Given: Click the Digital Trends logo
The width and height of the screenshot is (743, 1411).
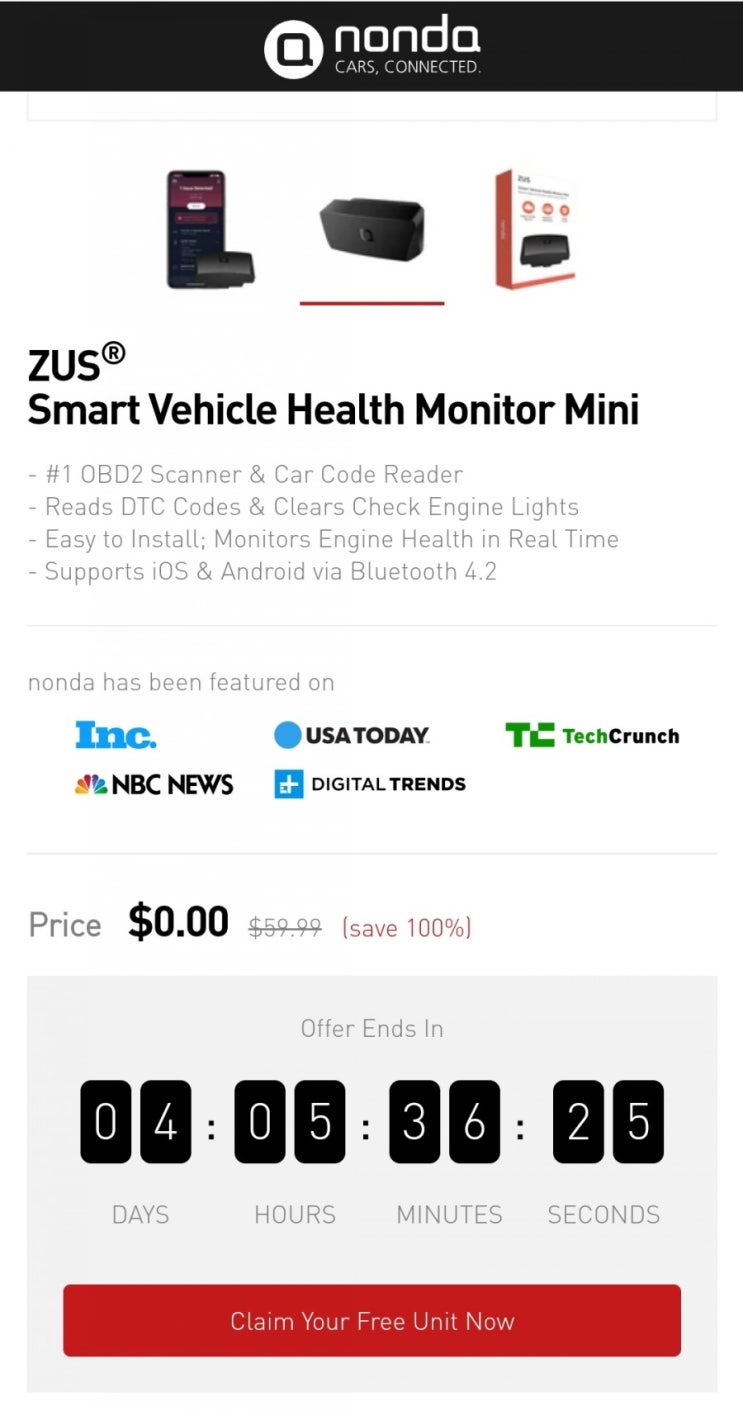Looking at the screenshot, I should pos(370,784).
